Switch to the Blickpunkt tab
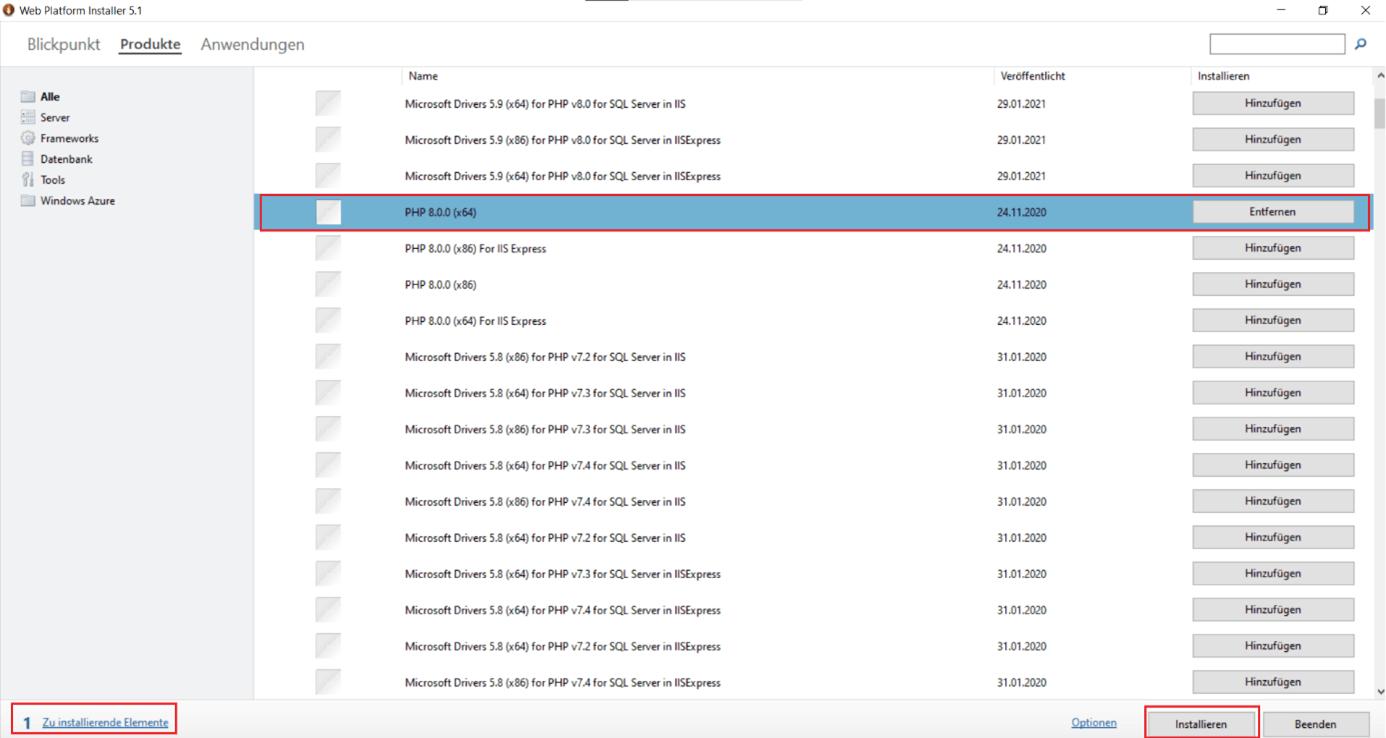The image size is (1386, 738). pyautogui.click(x=63, y=45)
